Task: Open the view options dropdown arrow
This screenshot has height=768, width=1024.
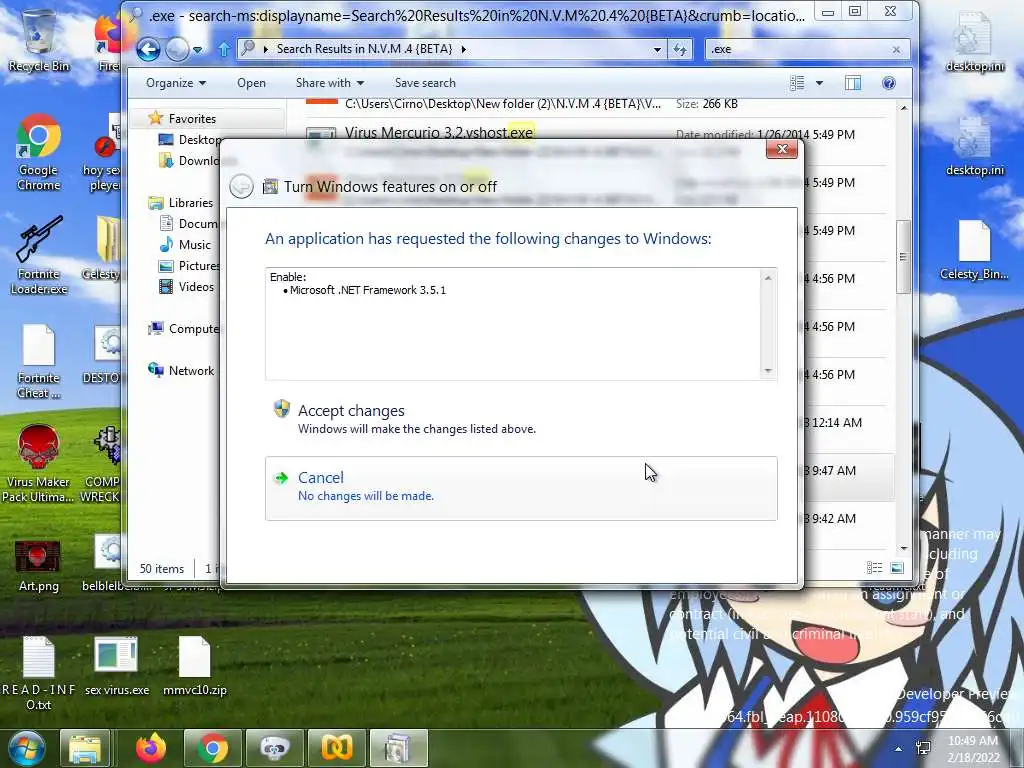Action: [819, 83]
